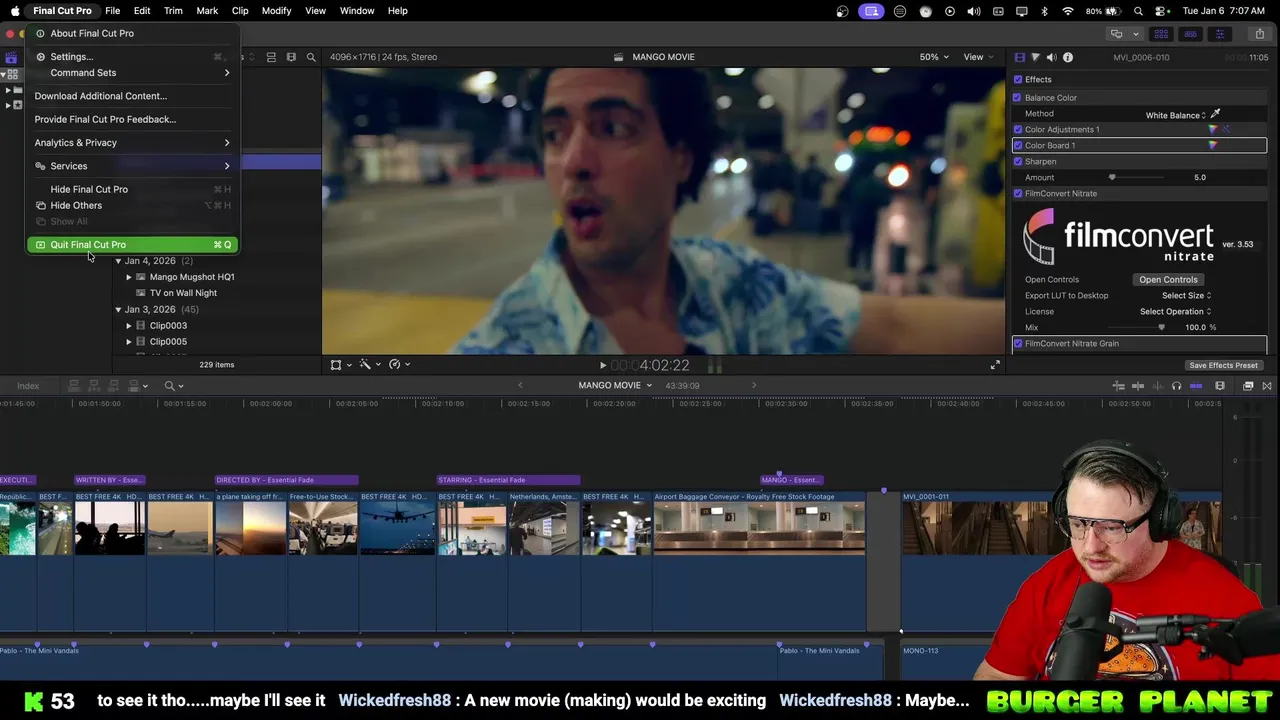This screenshot has height=720, width=1280.
Task: Uncheck the Effects checkbox
Action: [x=1018, y=80]
